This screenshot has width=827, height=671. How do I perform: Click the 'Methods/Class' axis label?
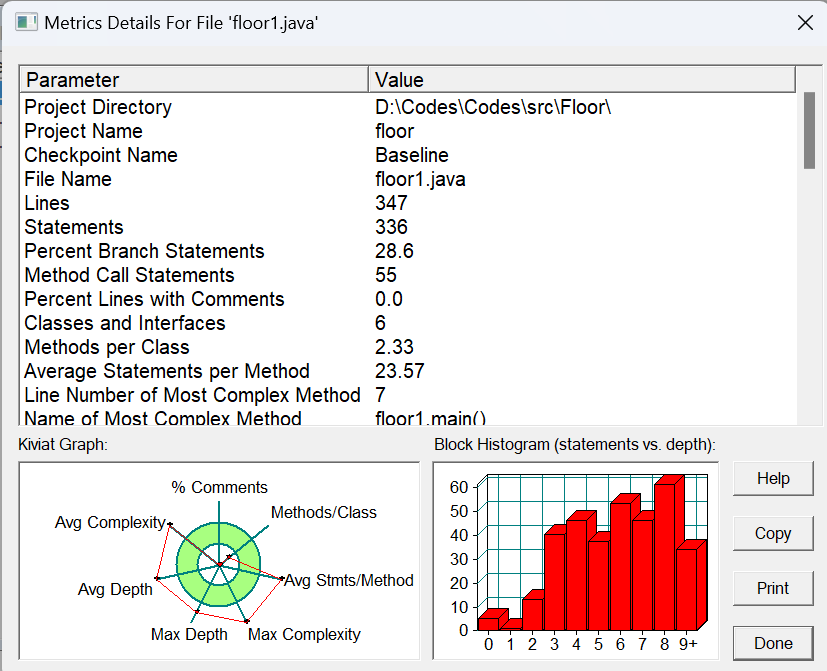point(324,512)
